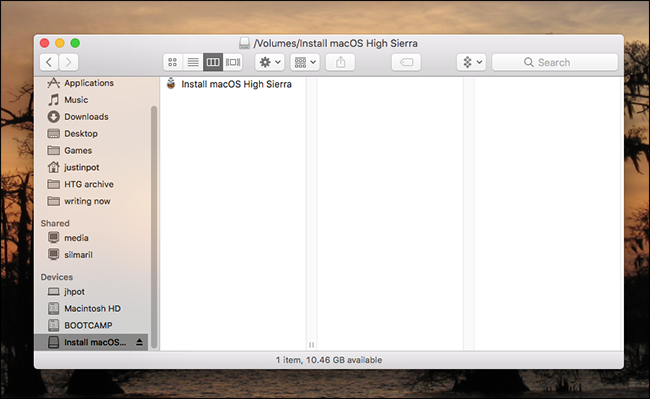650x399 pixels.
Task: Go forward with the right arrow button
Action: coord(68,62)
